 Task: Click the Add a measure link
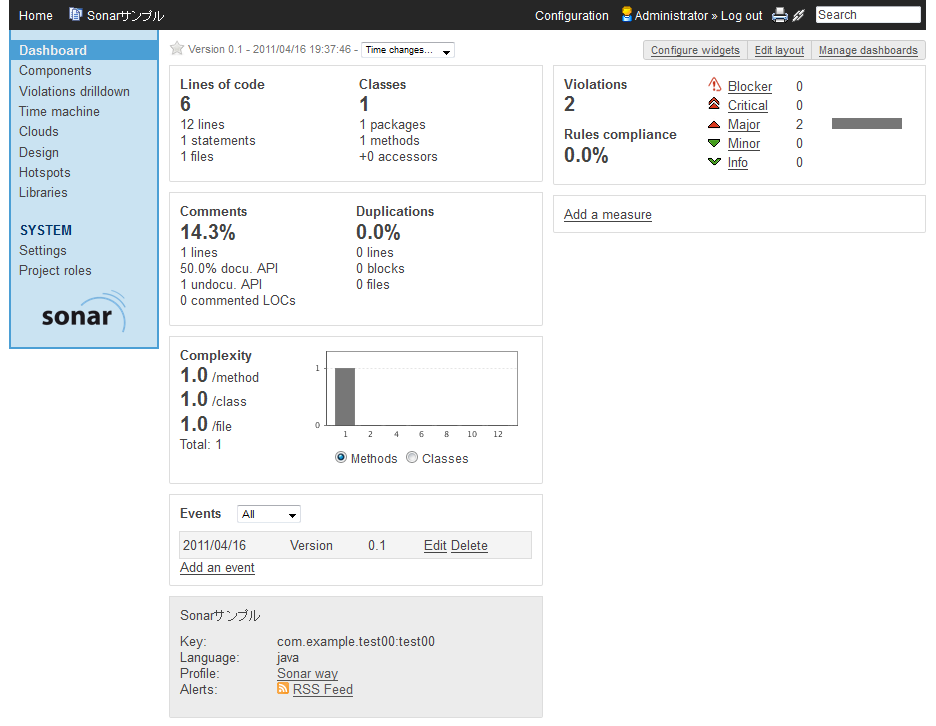pos(608,214)
